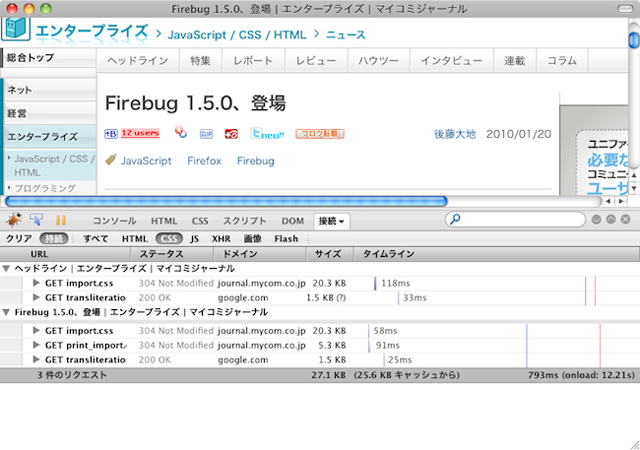
Task: Click the Hatena bookmark B icon
Action: click(111, 134)
